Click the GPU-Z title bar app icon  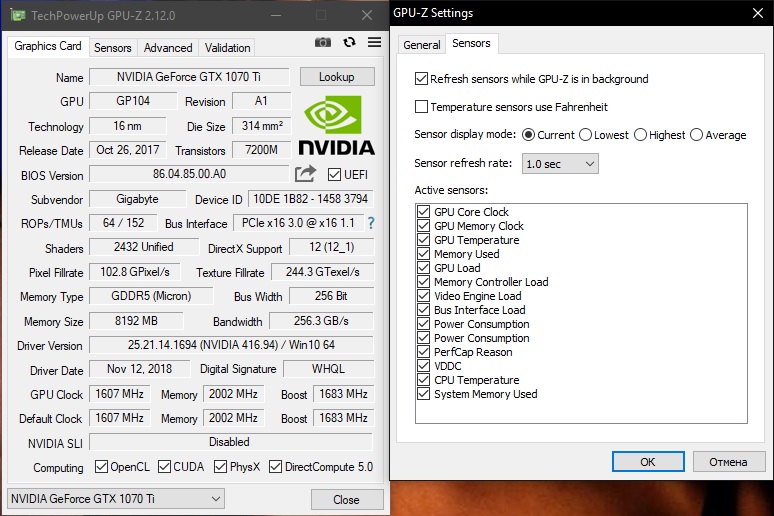tap(18, 15)
